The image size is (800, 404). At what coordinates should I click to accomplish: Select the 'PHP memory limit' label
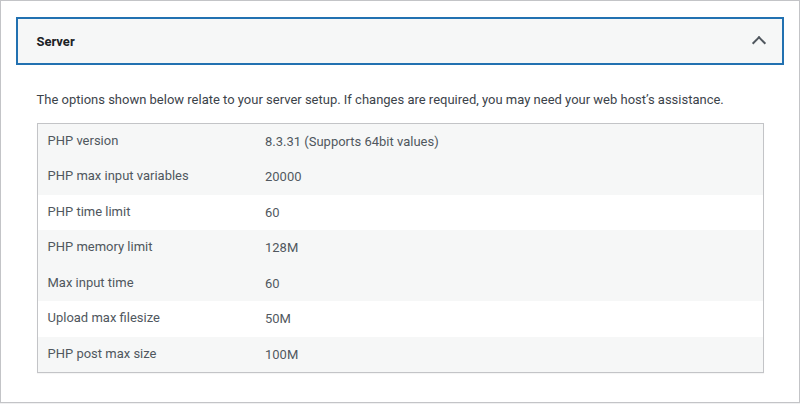click(100, 247)
